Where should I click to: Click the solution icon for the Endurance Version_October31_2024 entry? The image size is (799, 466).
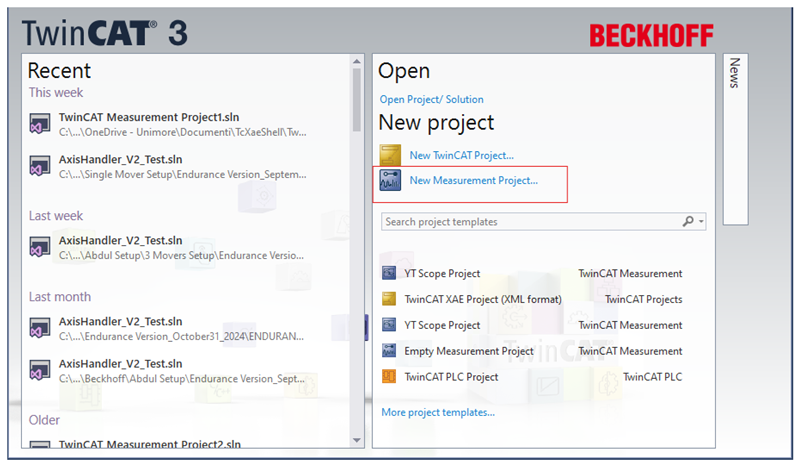coord(39,328)
